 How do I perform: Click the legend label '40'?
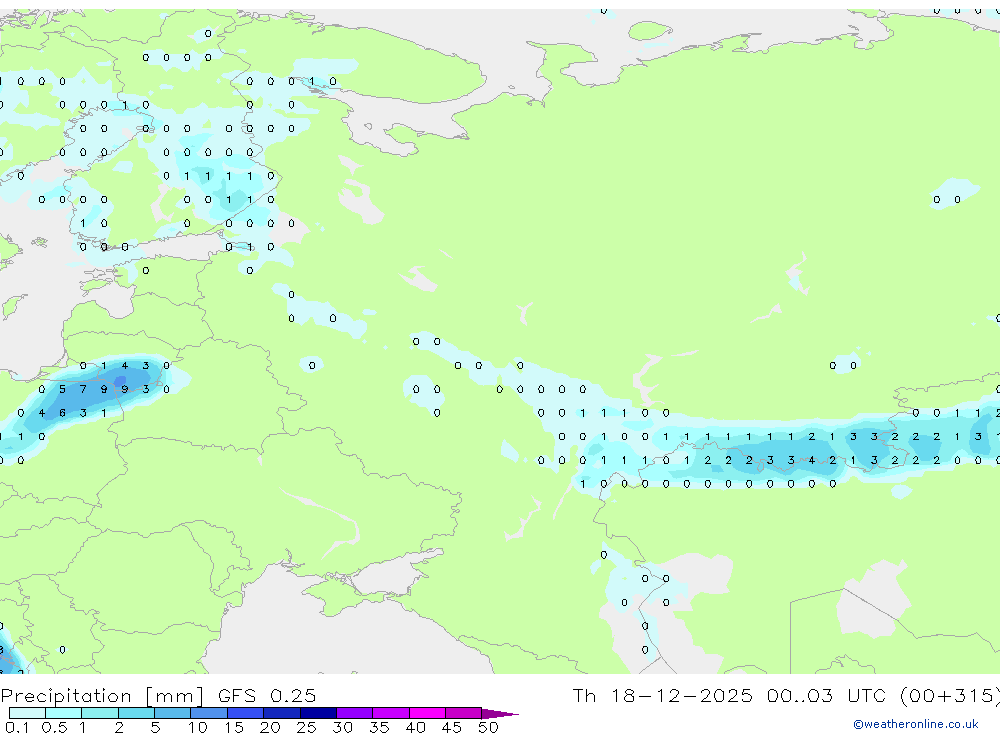[x=415, y=727]
